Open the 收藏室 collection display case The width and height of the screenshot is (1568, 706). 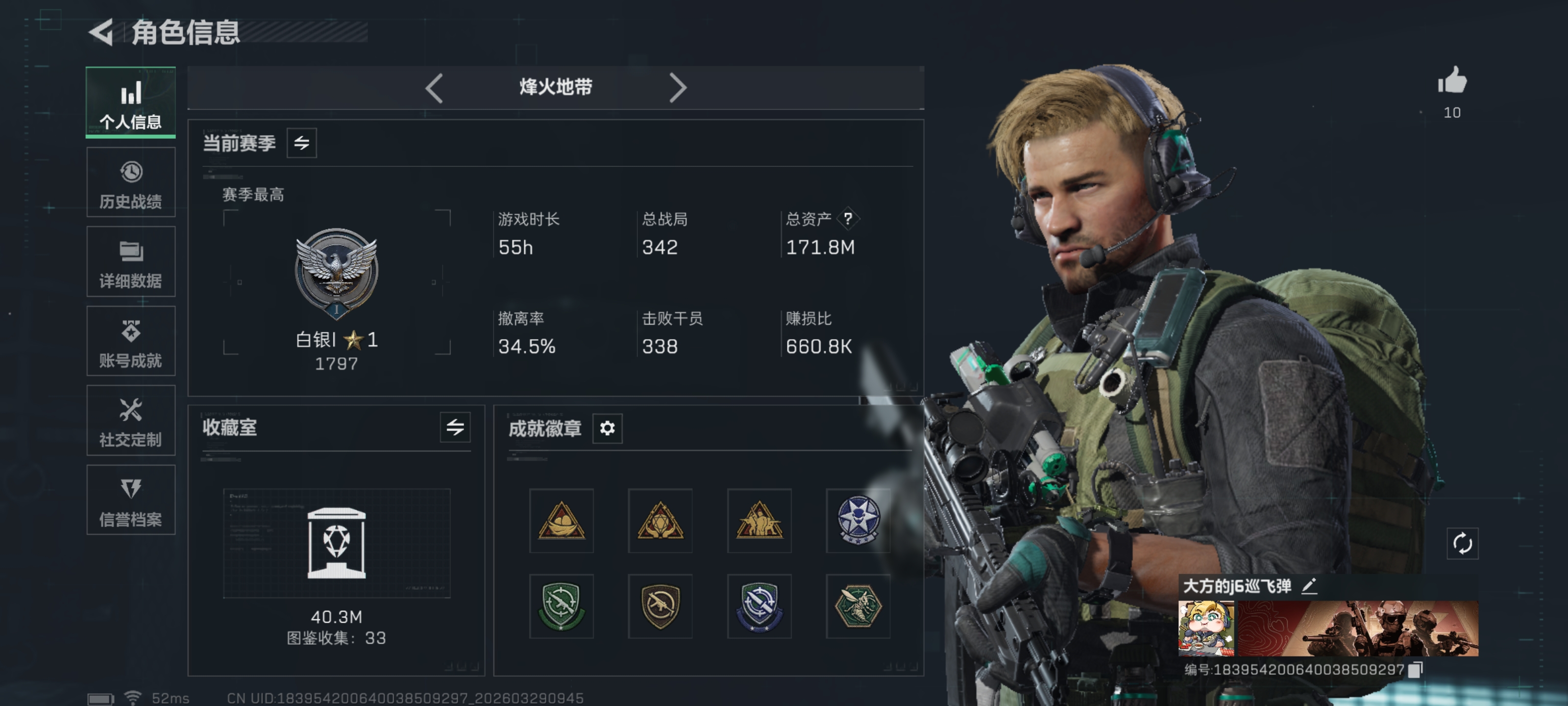coord(337,543)
